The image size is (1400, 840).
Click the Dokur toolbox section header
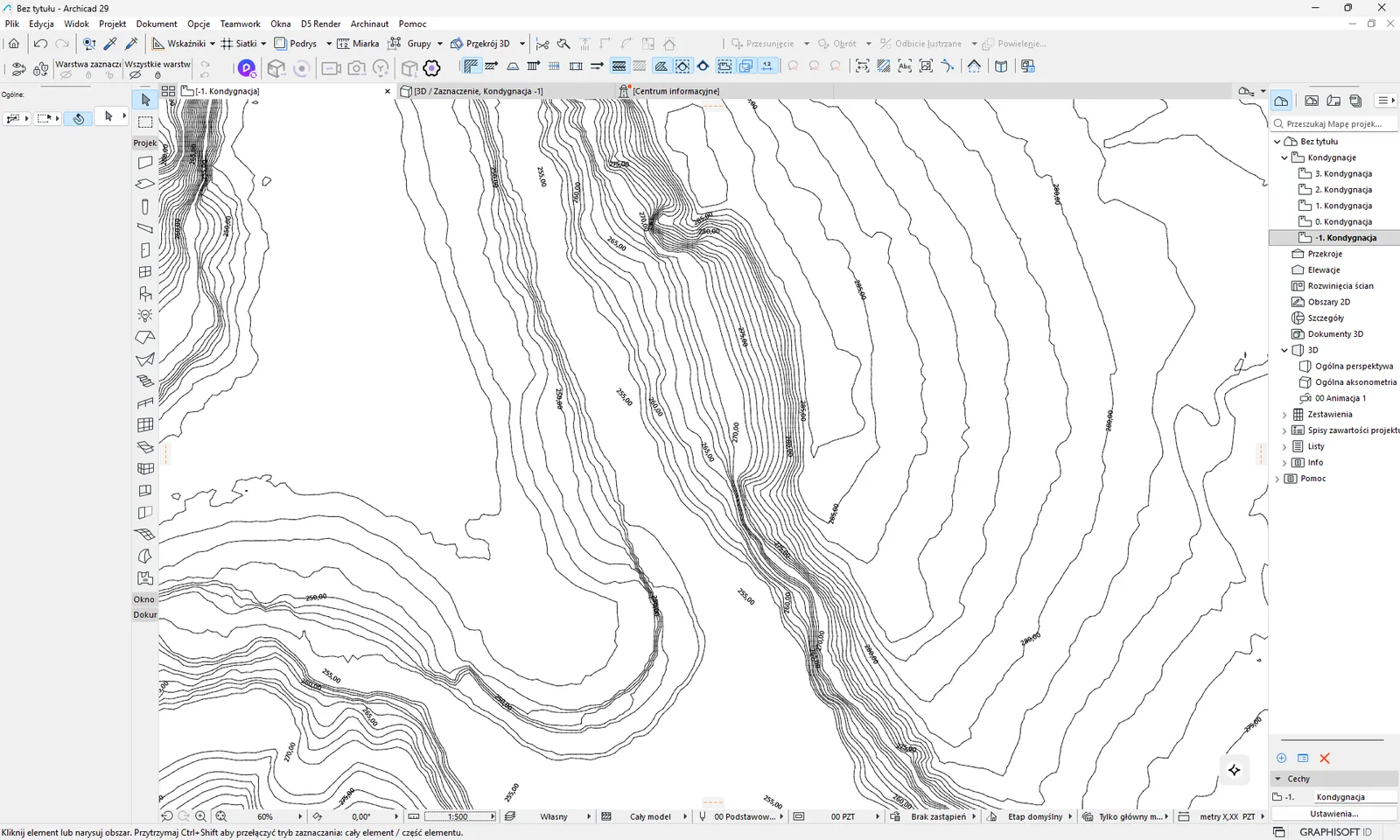click(144, 614)
